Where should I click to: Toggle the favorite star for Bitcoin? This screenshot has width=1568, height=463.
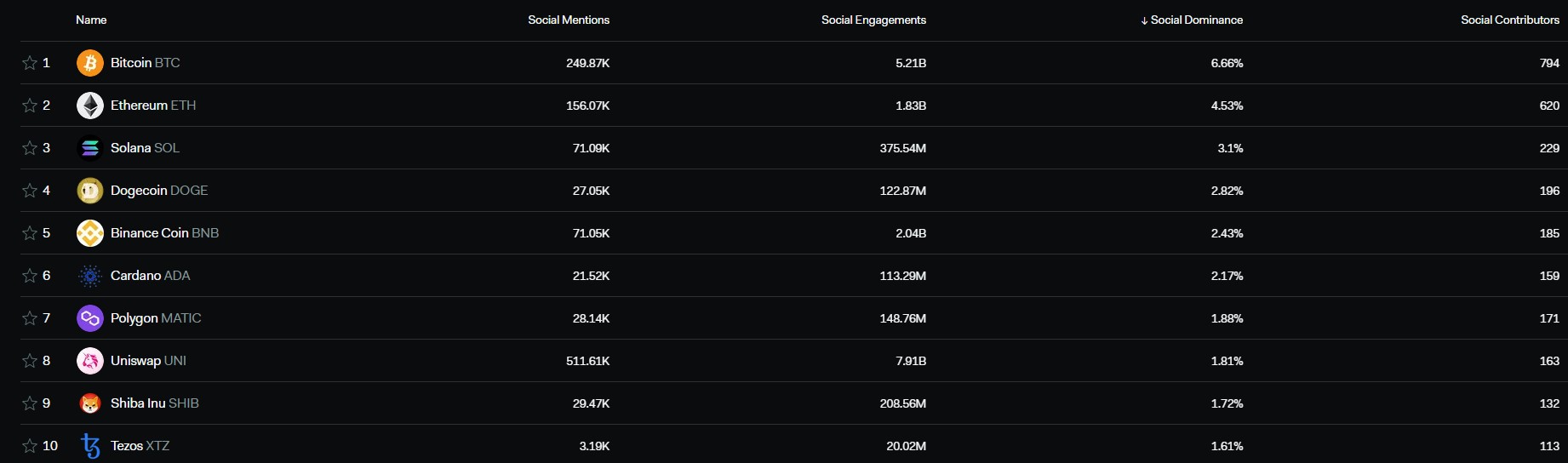(x=30, y=63)
